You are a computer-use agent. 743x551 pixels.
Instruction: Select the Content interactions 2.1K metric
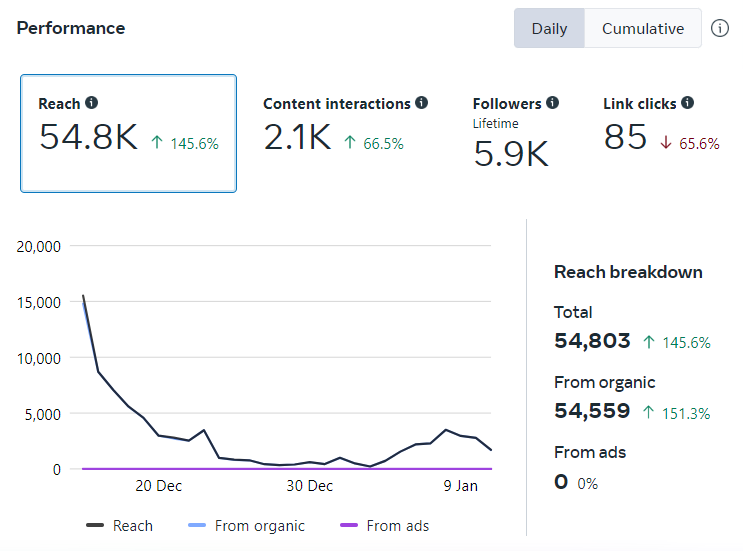(x=345, y=125)
